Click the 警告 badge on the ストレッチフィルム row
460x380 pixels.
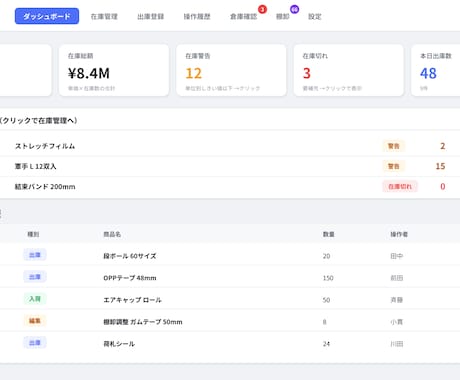[x=394, y=146]
